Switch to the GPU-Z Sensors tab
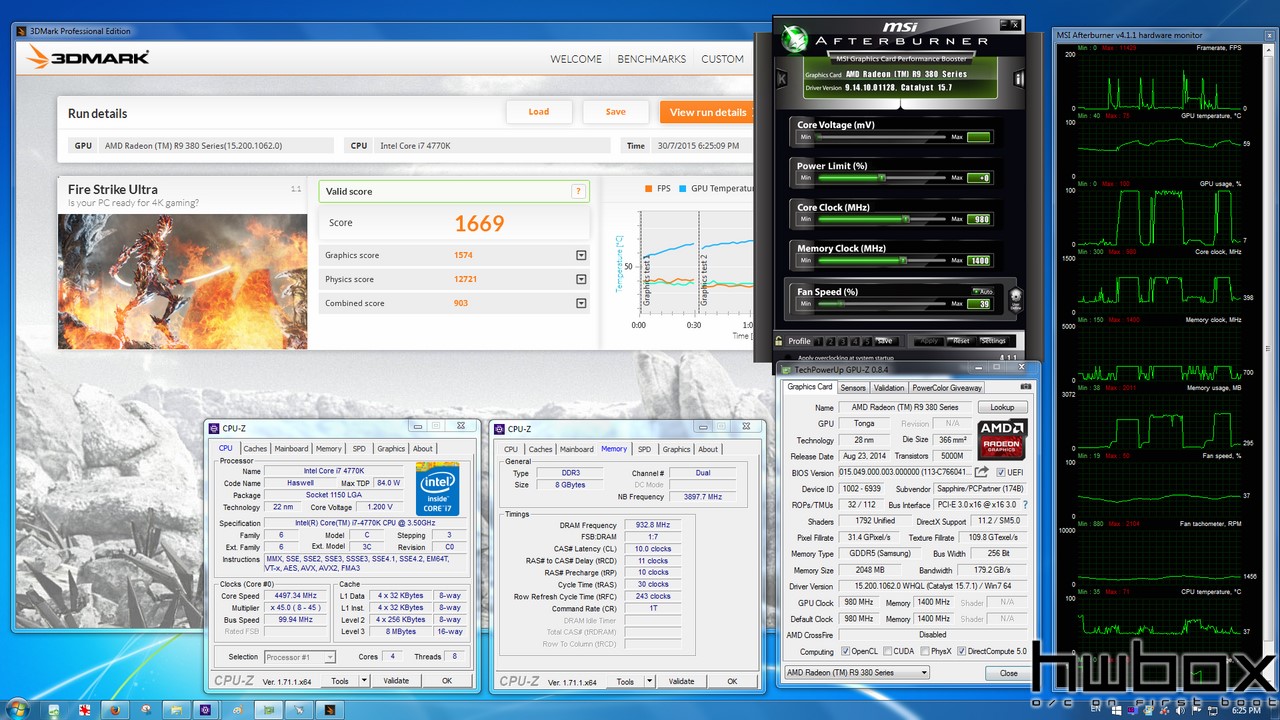Viewport: 1280px width, 720px height. [853, 387]
